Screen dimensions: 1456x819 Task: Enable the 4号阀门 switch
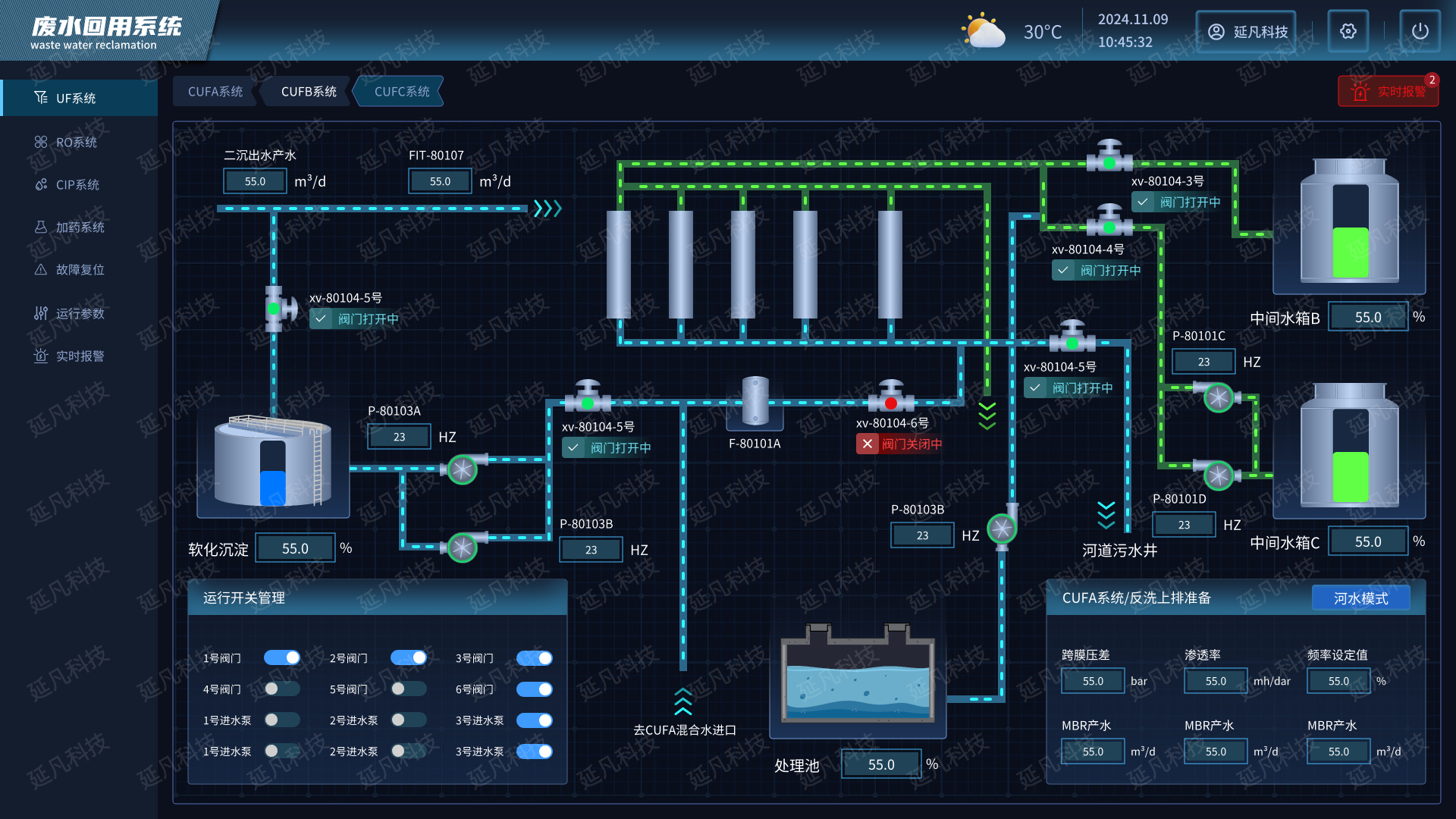(x=282, y=689)
